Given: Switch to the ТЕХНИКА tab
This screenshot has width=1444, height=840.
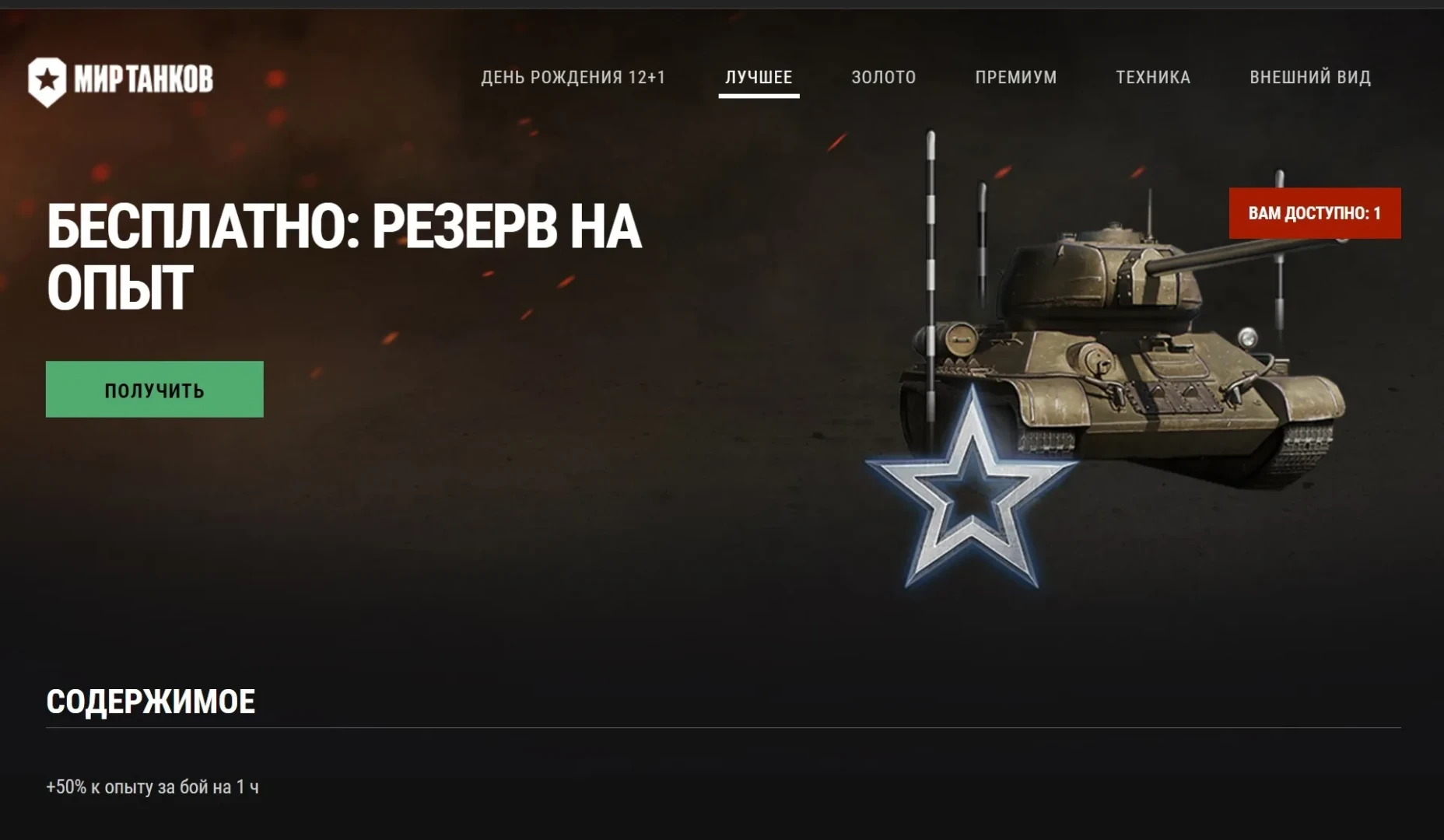Looking at the screenshot, I should coord(1153,77).
